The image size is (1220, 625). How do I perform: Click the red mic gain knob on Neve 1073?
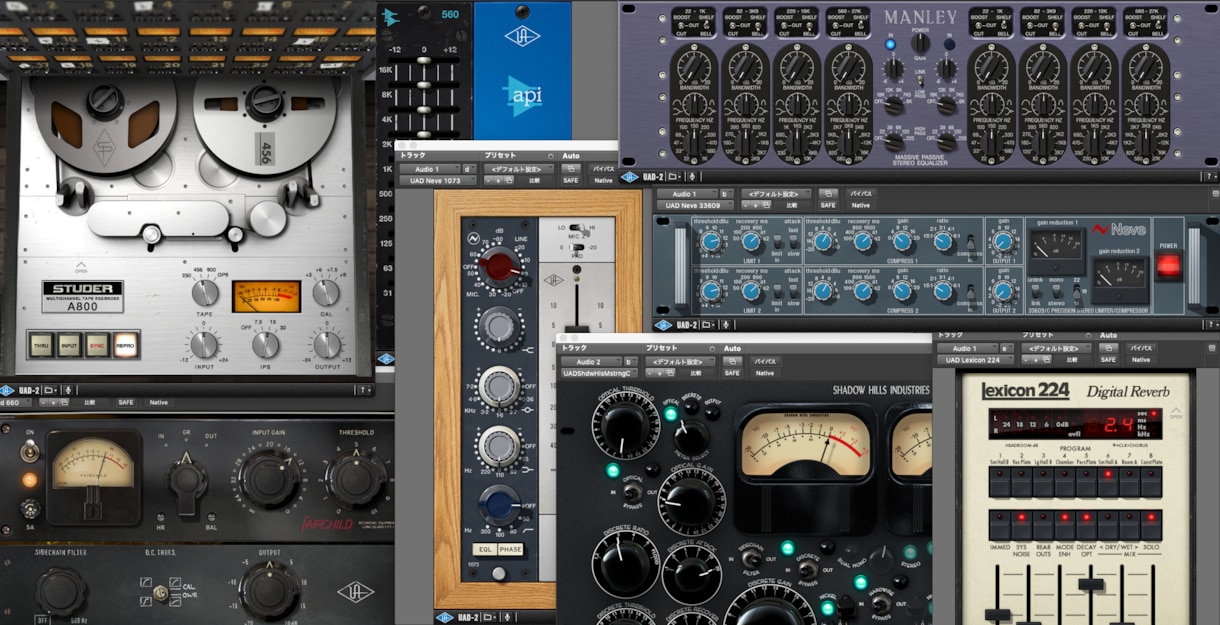tap(499, 267)
